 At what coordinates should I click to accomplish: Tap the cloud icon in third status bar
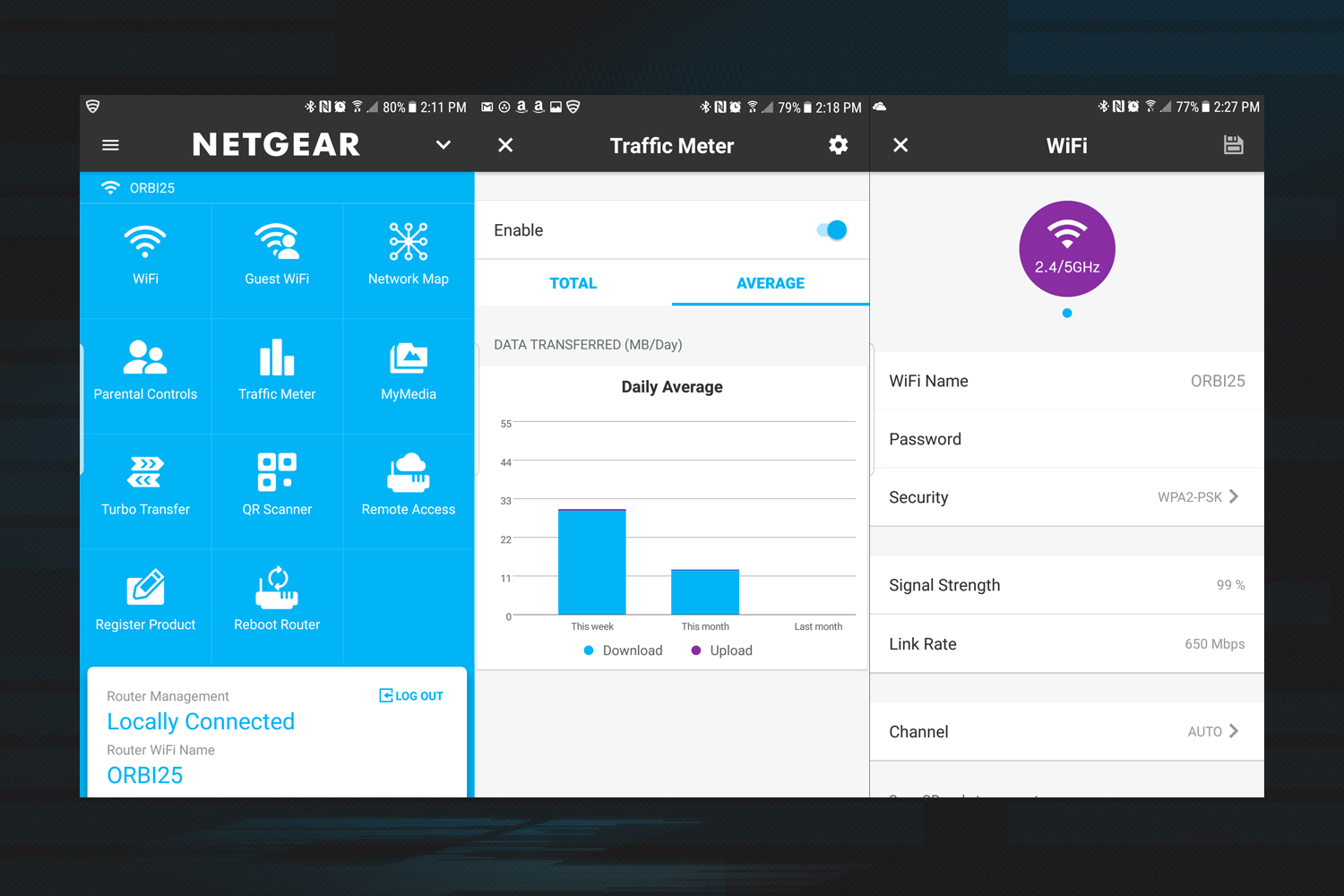[880, 107]
